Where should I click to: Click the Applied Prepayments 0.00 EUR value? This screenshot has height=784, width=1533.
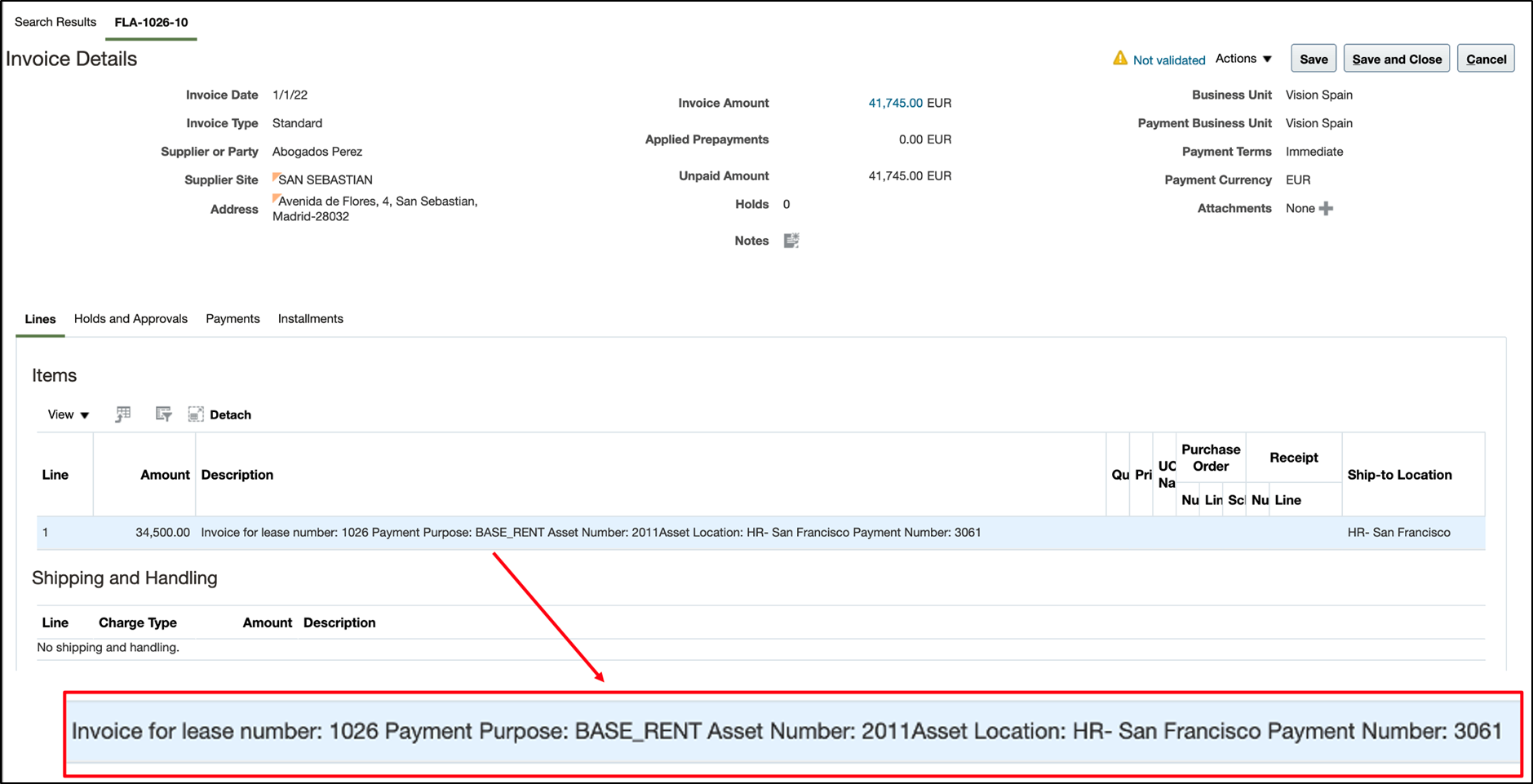[925, 140]
